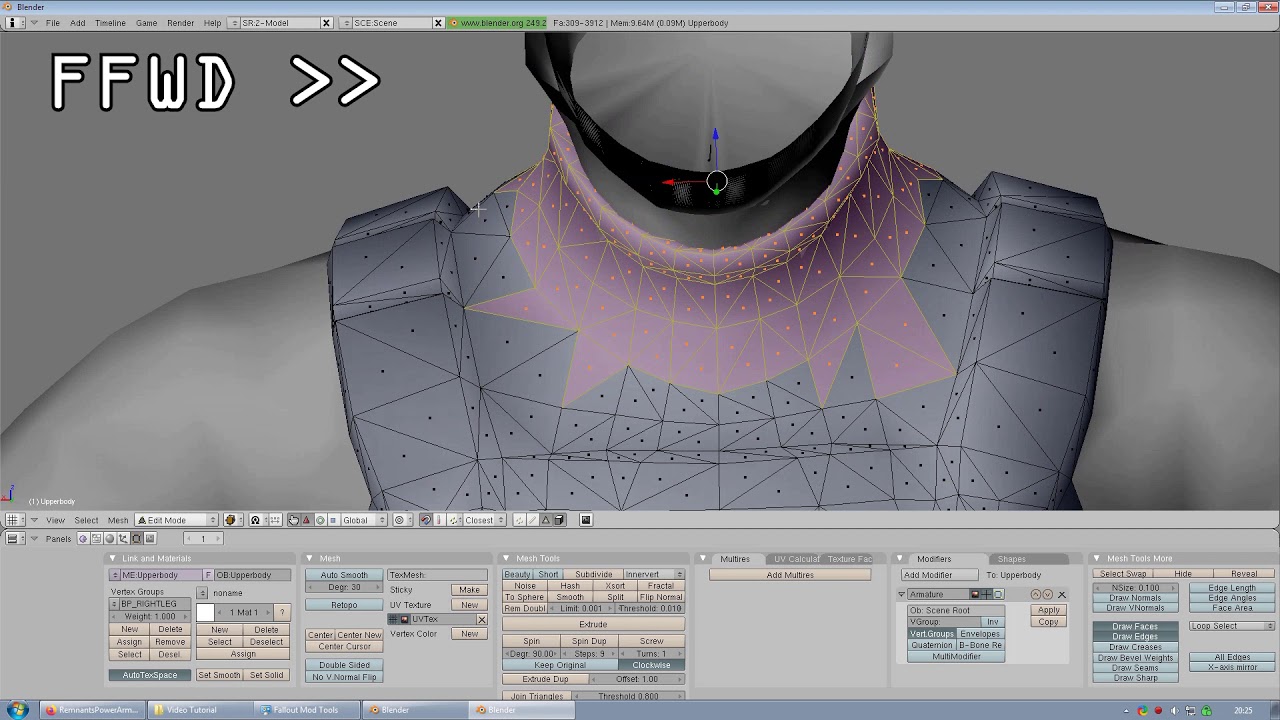The width and height of the screenshot is (1280, 720).
Task: Click the Logic context icon in Panels header
Action: [x=83, y=538]
